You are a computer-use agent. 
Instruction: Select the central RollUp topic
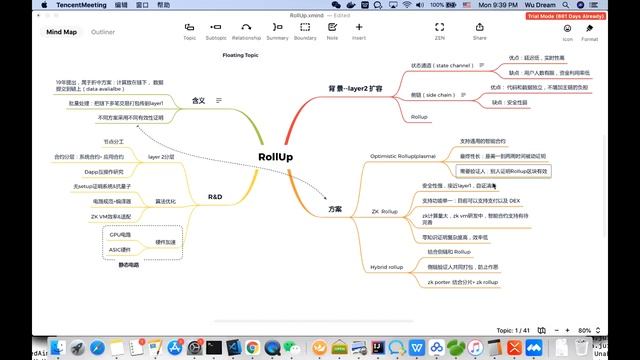(x=276, y=157)
